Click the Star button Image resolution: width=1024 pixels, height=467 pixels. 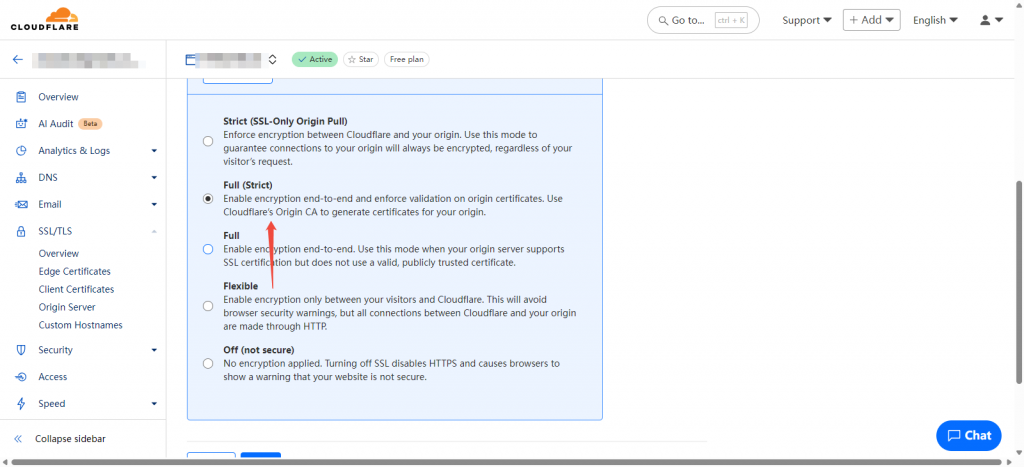tap(360, 59)
